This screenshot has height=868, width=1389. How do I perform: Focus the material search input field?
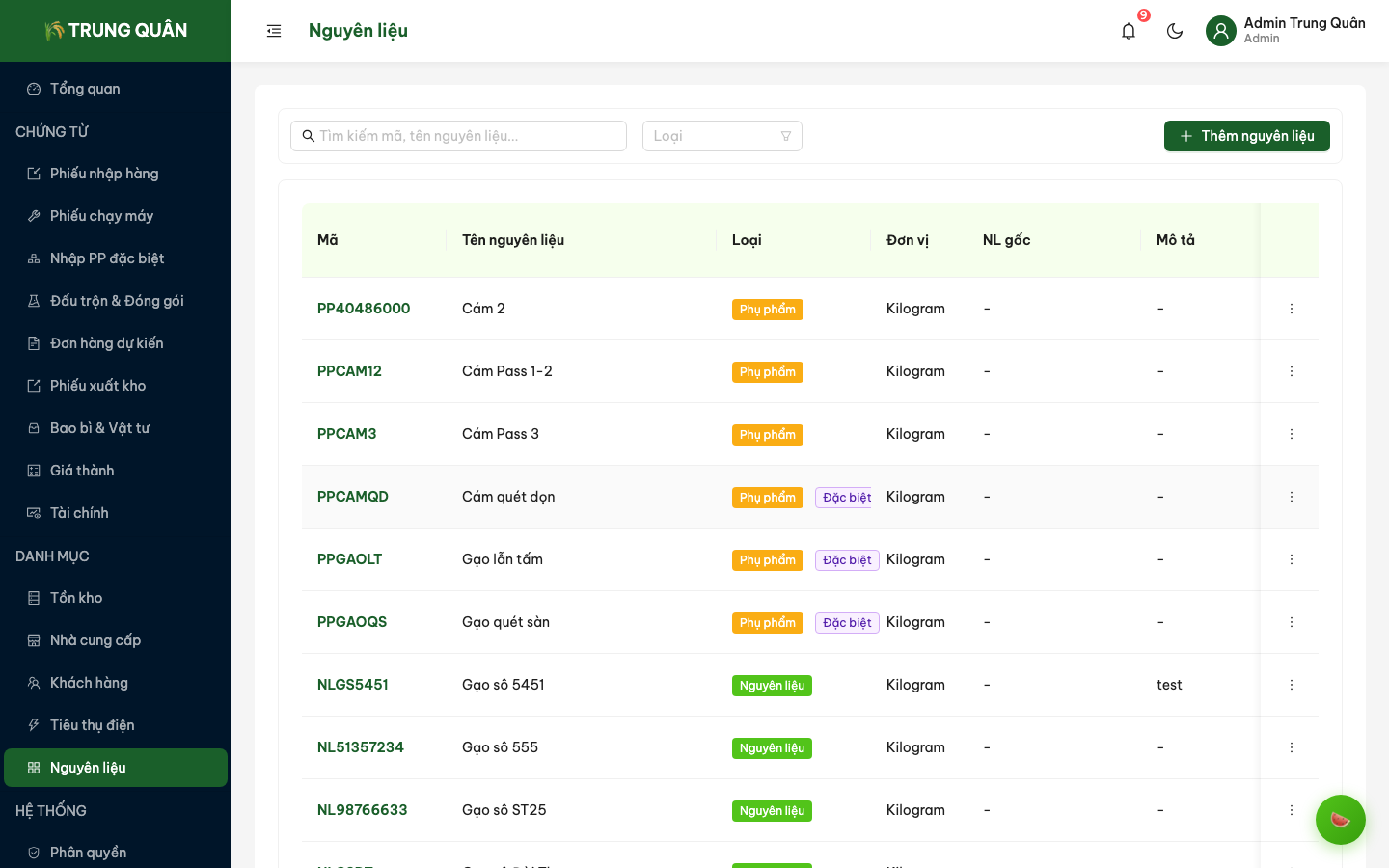[x=468, y=136]
